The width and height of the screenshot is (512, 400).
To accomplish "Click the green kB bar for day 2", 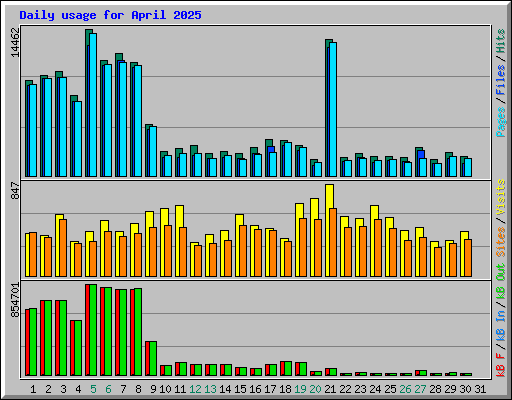I will point(48,338).
